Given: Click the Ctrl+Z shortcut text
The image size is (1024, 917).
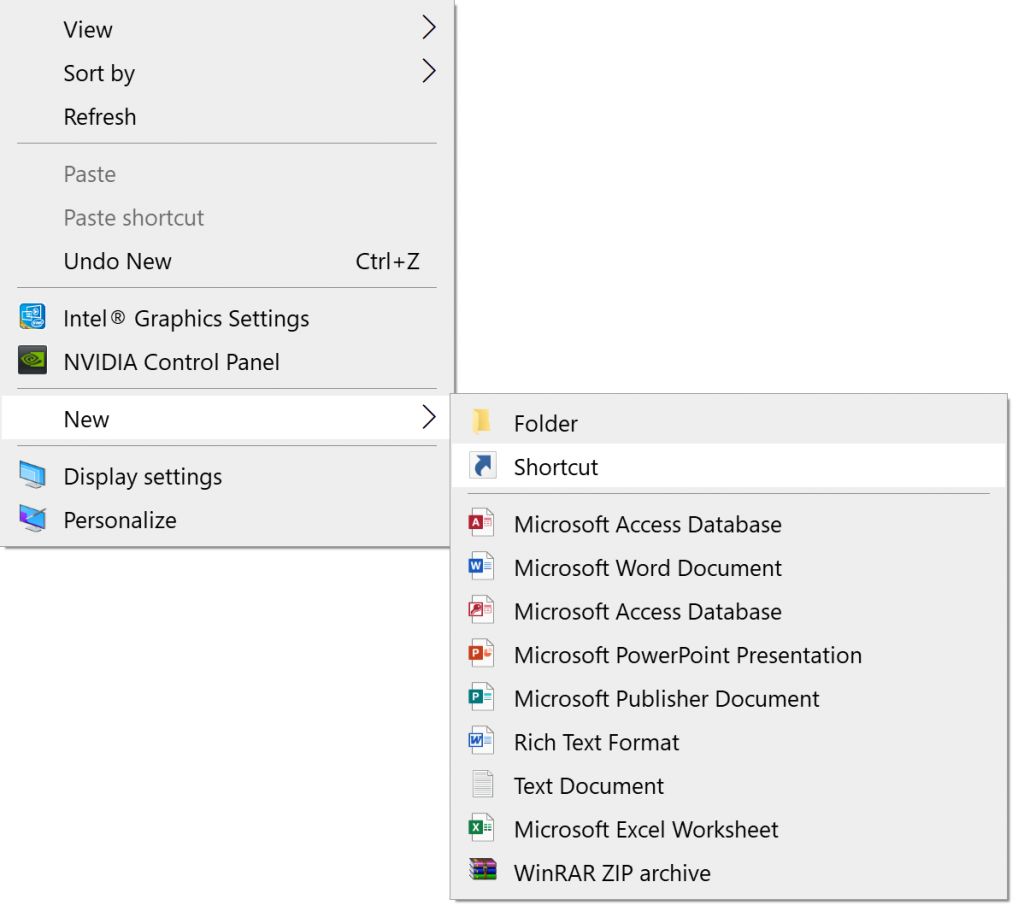Looking at the screenshot, I should 387,261.
